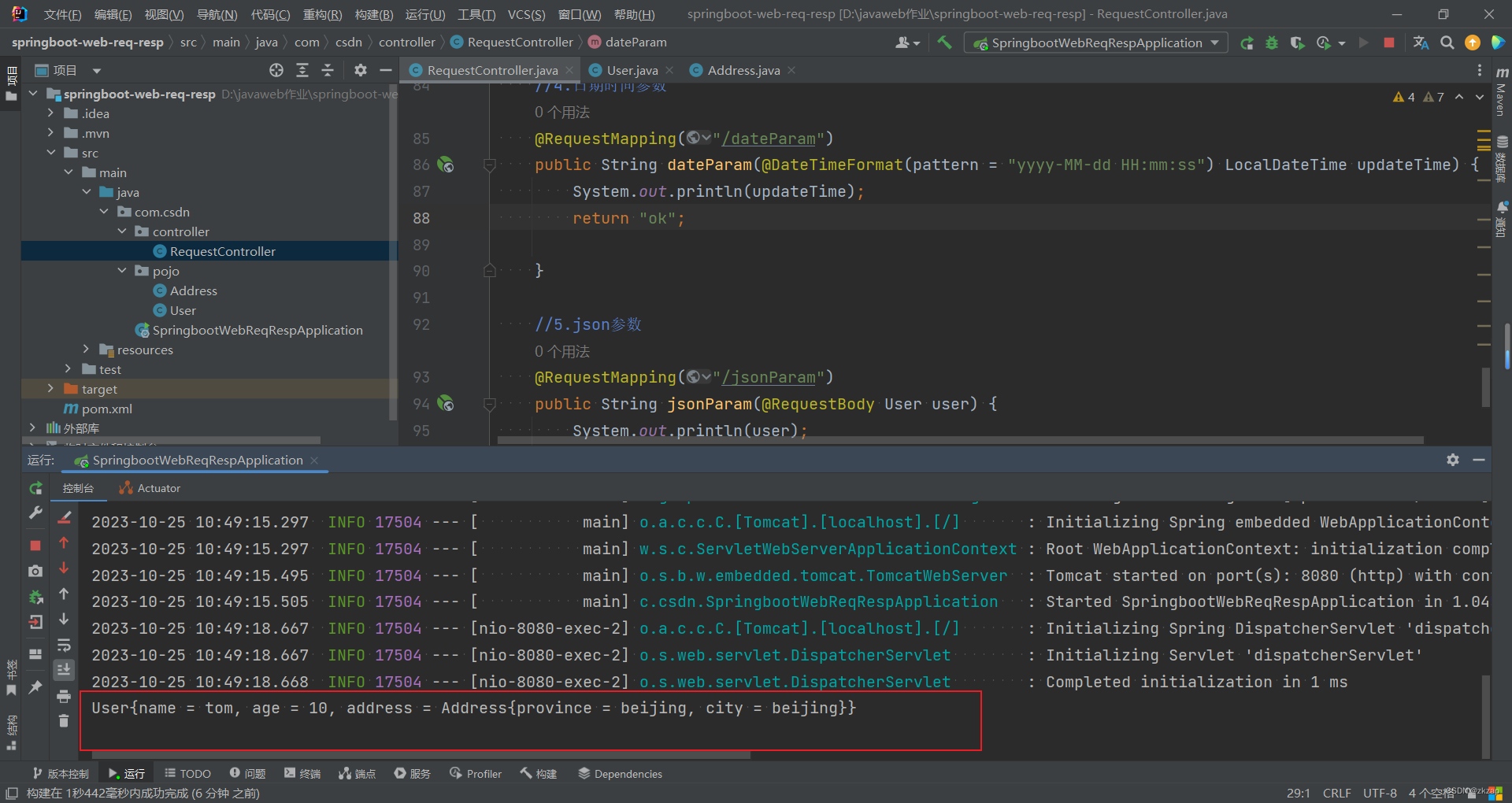Click the pencil icon in the console toolbar

pyautogui.click(x=64, y=517)
